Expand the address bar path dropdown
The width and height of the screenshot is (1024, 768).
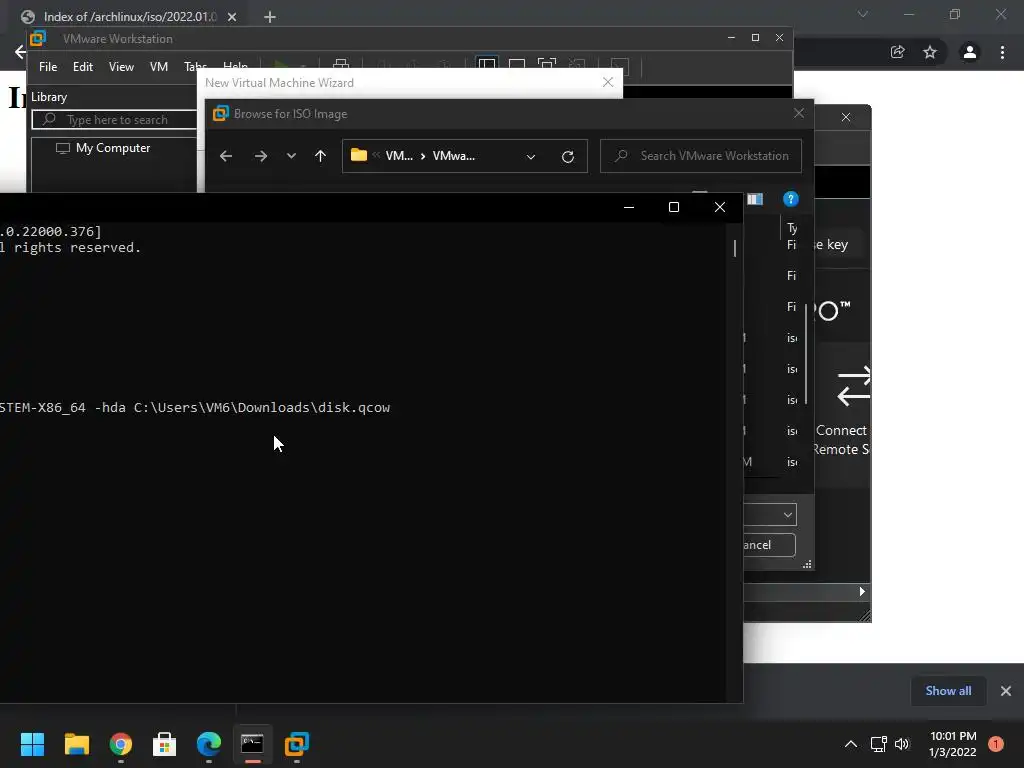tap(531, 157)
